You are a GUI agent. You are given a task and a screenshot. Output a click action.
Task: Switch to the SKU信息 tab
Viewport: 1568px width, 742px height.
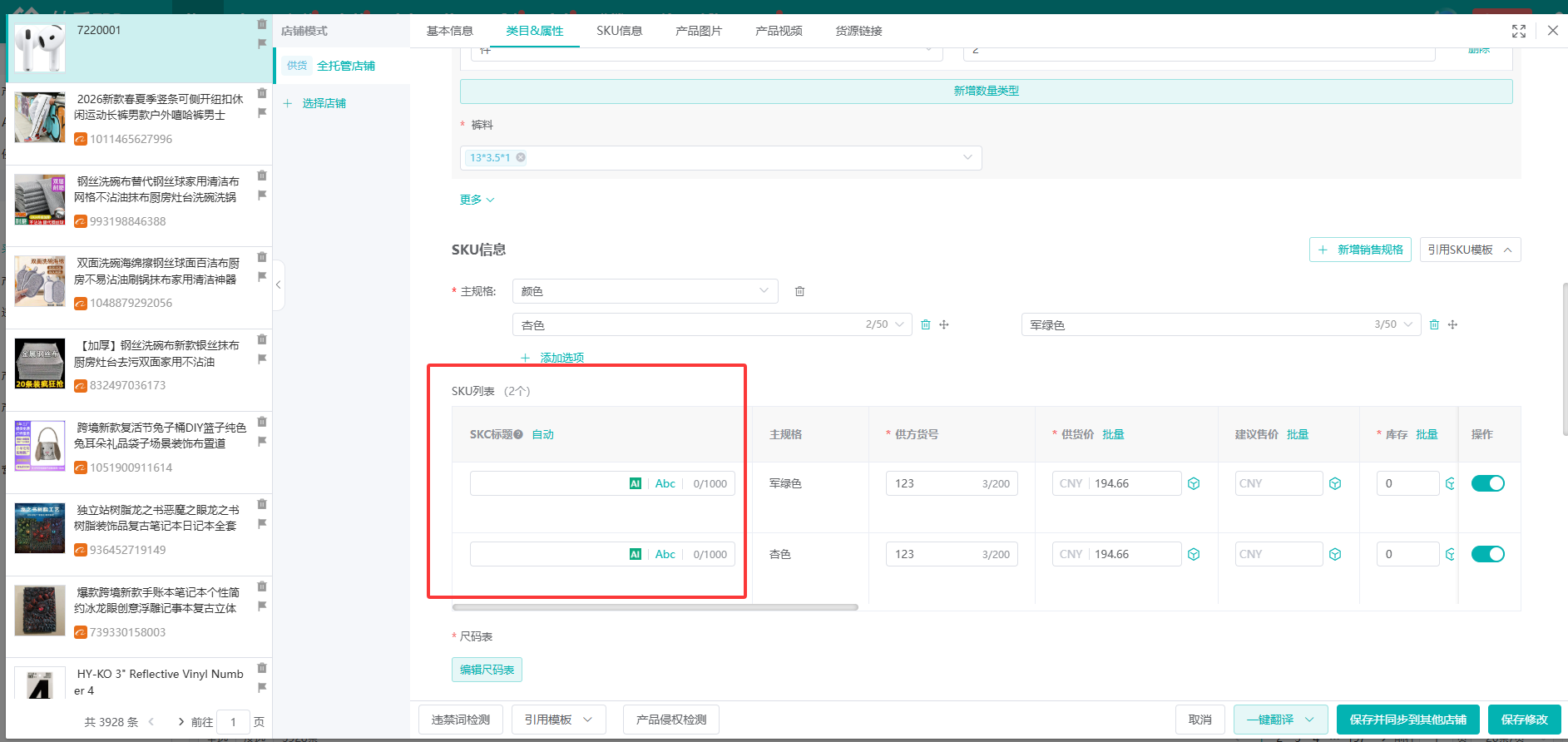click(620, 31)
